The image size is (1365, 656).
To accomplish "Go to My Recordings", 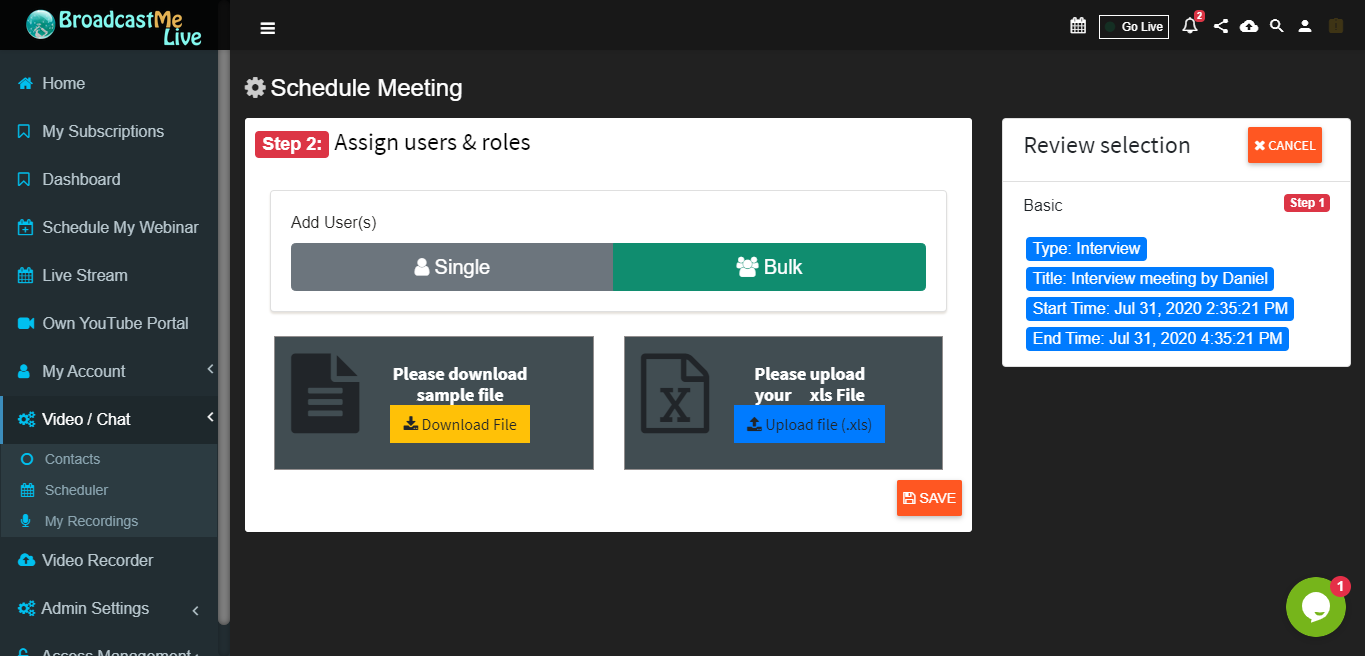I will (x=91, y=521).
